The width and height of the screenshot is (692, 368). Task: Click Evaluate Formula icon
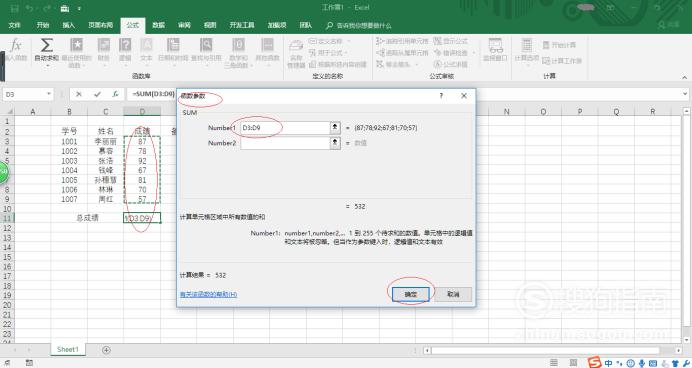(438, 64)
